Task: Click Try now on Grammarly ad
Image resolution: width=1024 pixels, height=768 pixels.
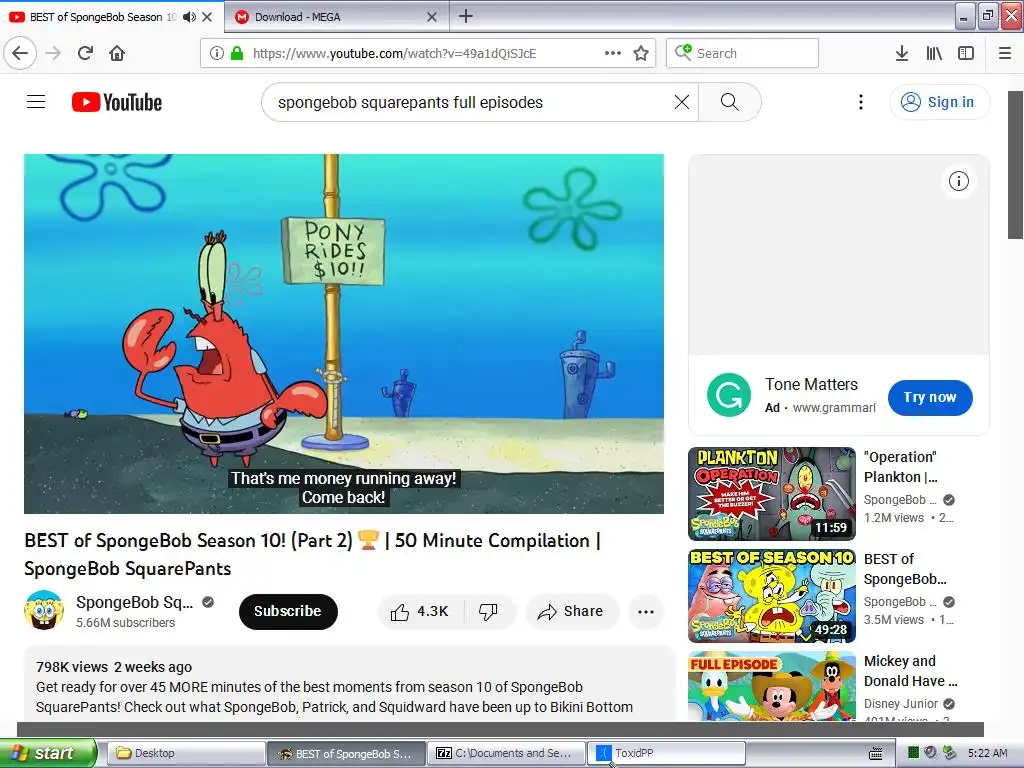Action: [x=930, y=397]
